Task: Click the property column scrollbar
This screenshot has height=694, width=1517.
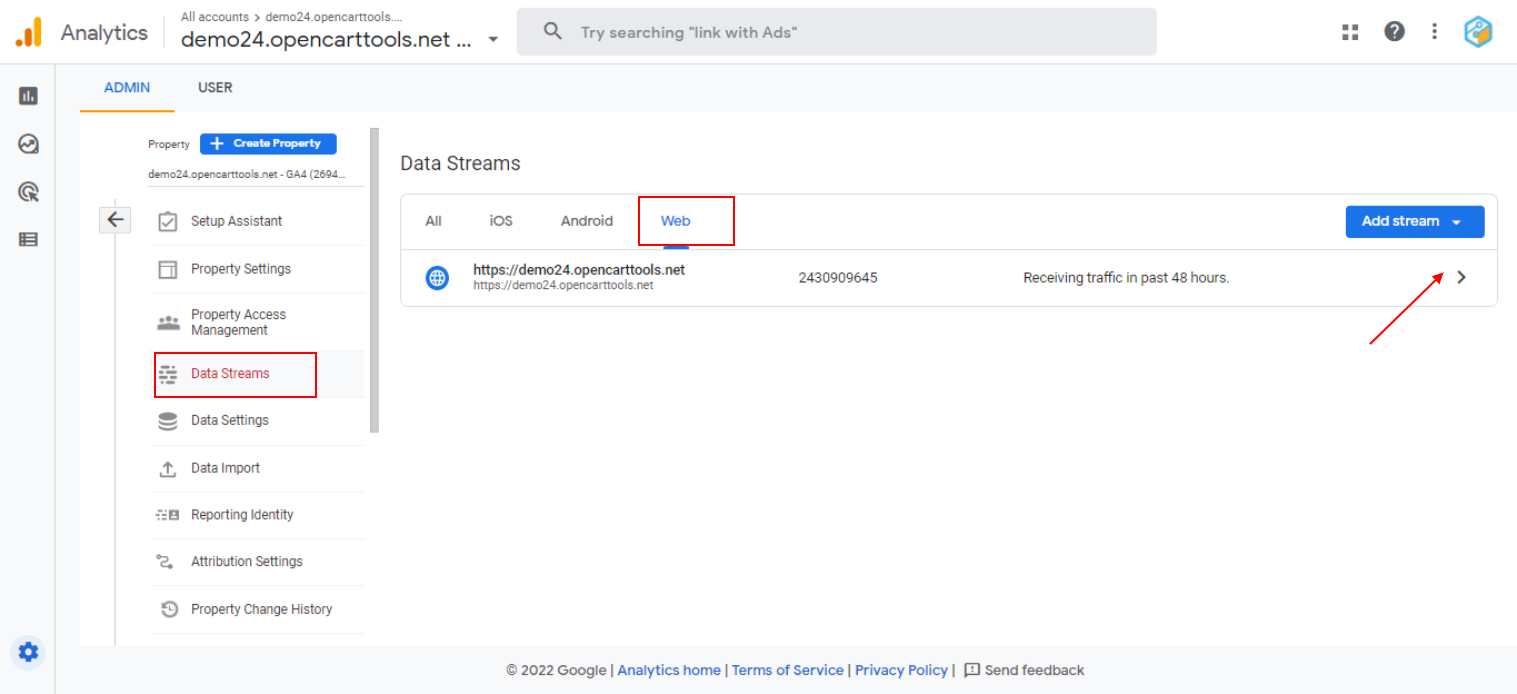Action: pyautogui.click(x=375, y=280)
